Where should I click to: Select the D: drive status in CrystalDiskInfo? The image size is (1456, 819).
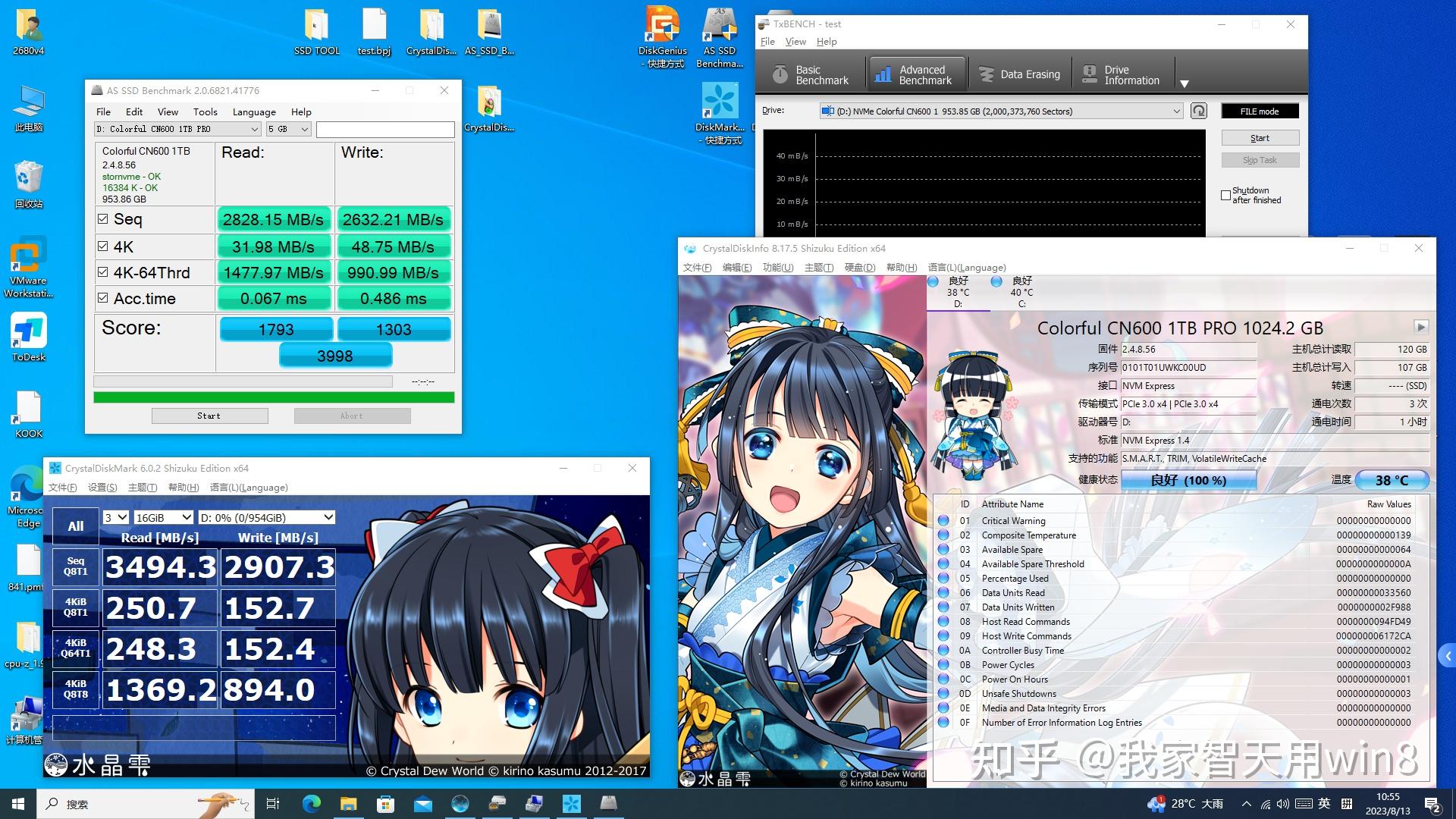point(958,292)
